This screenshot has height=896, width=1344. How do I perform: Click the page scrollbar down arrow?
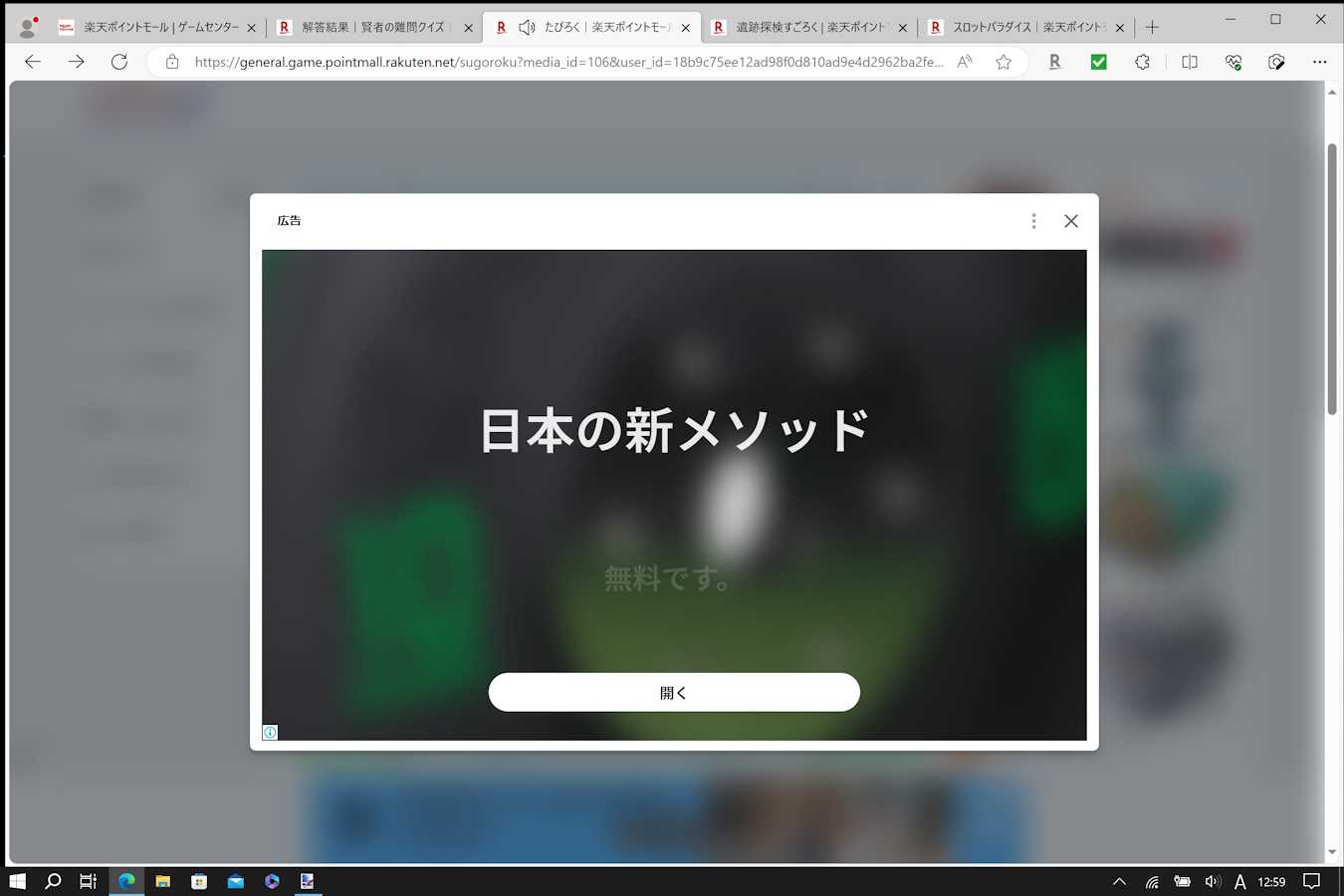click(x=1332, y=853)
